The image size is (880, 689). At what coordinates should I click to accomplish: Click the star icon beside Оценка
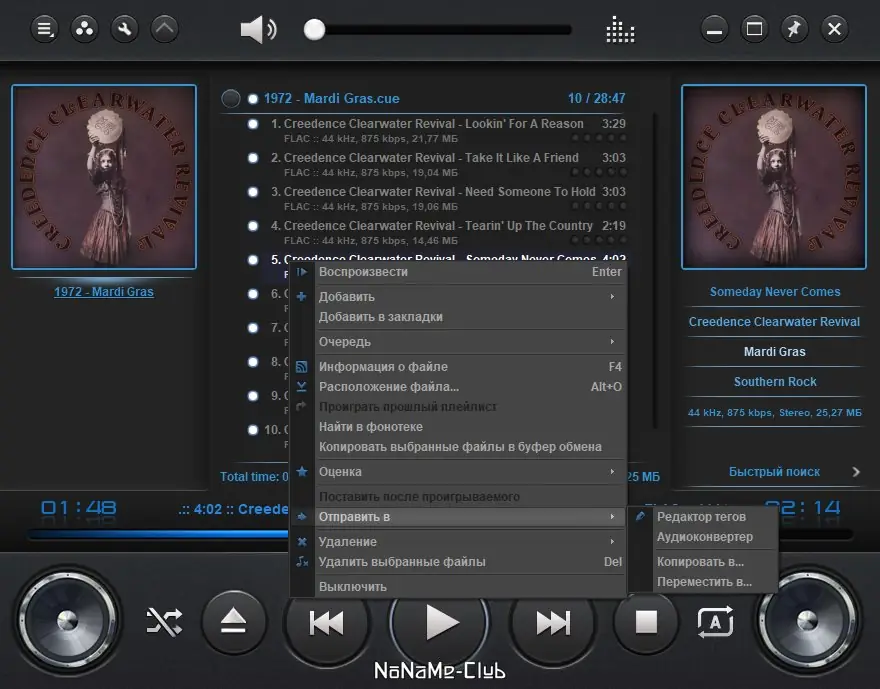302,472
